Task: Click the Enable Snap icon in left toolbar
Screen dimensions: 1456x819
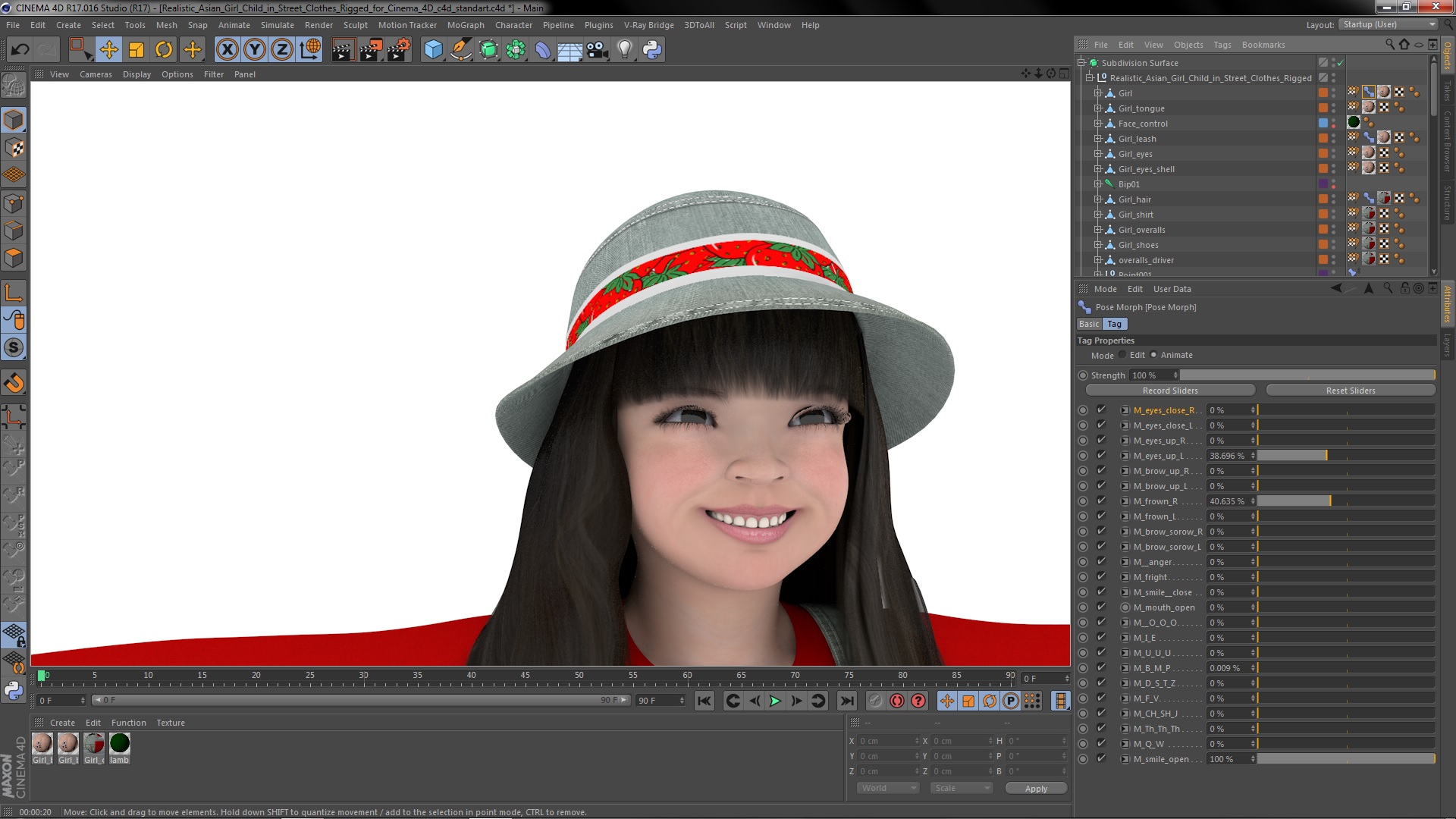Action: point(14,383)
